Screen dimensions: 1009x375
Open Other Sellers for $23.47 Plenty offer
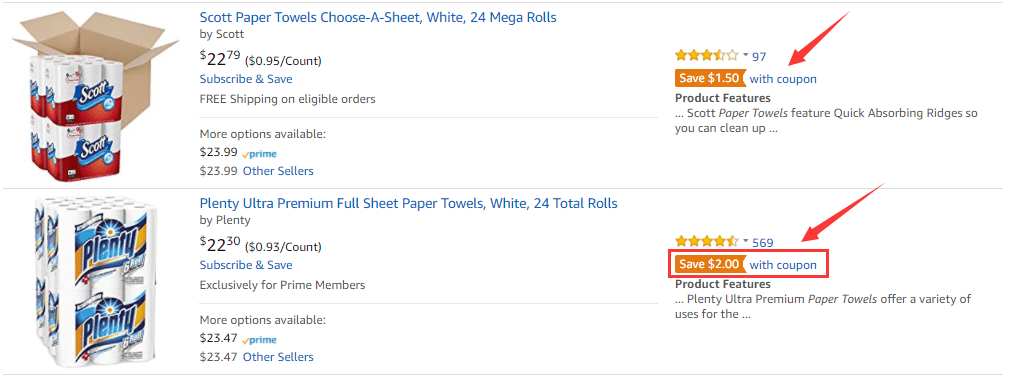click(278, 357)
